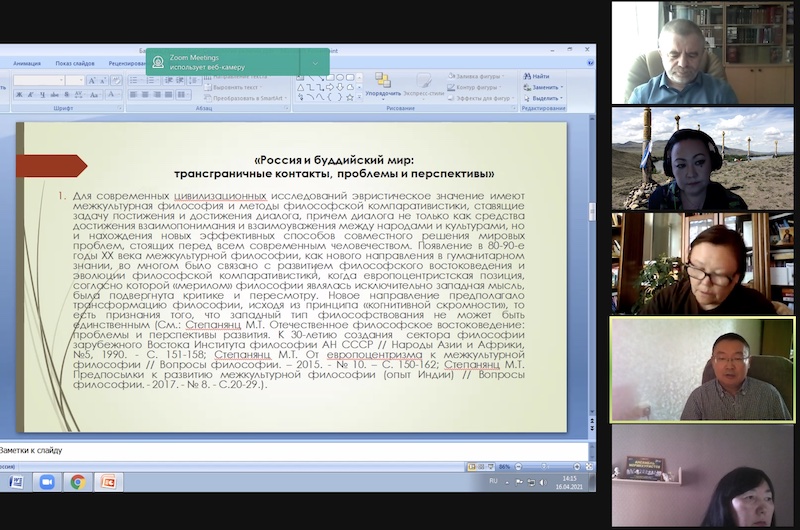
Task: Open Zoom from the taskbar
Action: click(x=46, y=482)
